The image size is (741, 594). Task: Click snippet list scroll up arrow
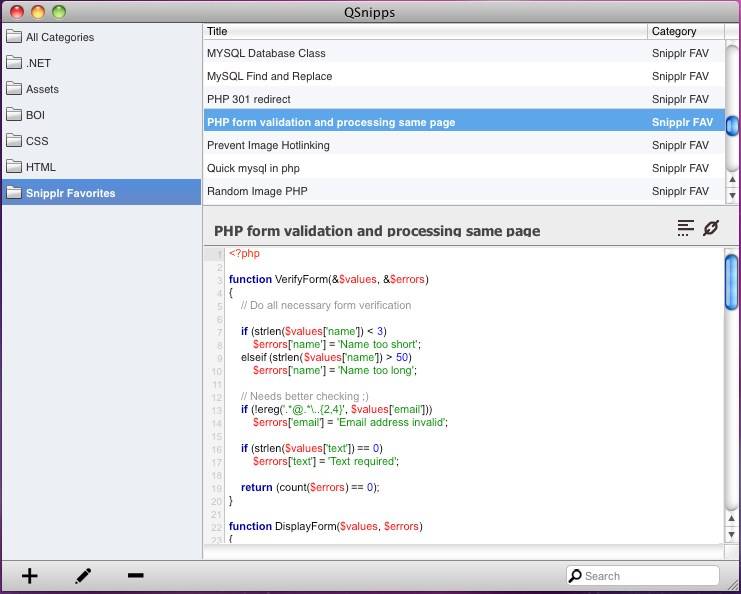pos(732,180)
